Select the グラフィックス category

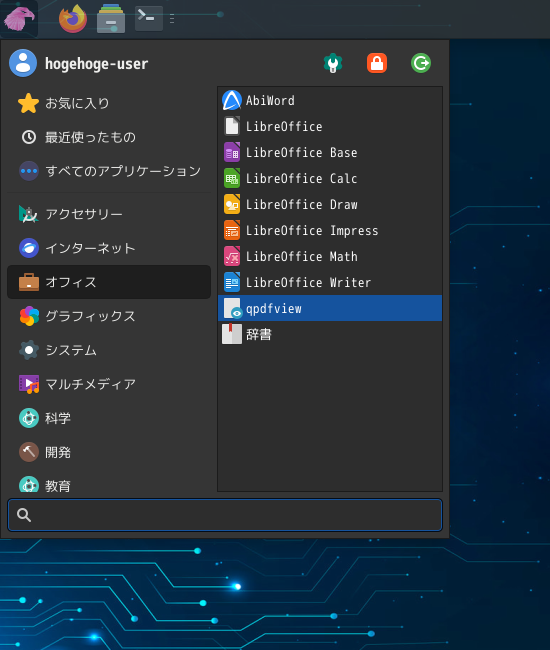(109, 316)
